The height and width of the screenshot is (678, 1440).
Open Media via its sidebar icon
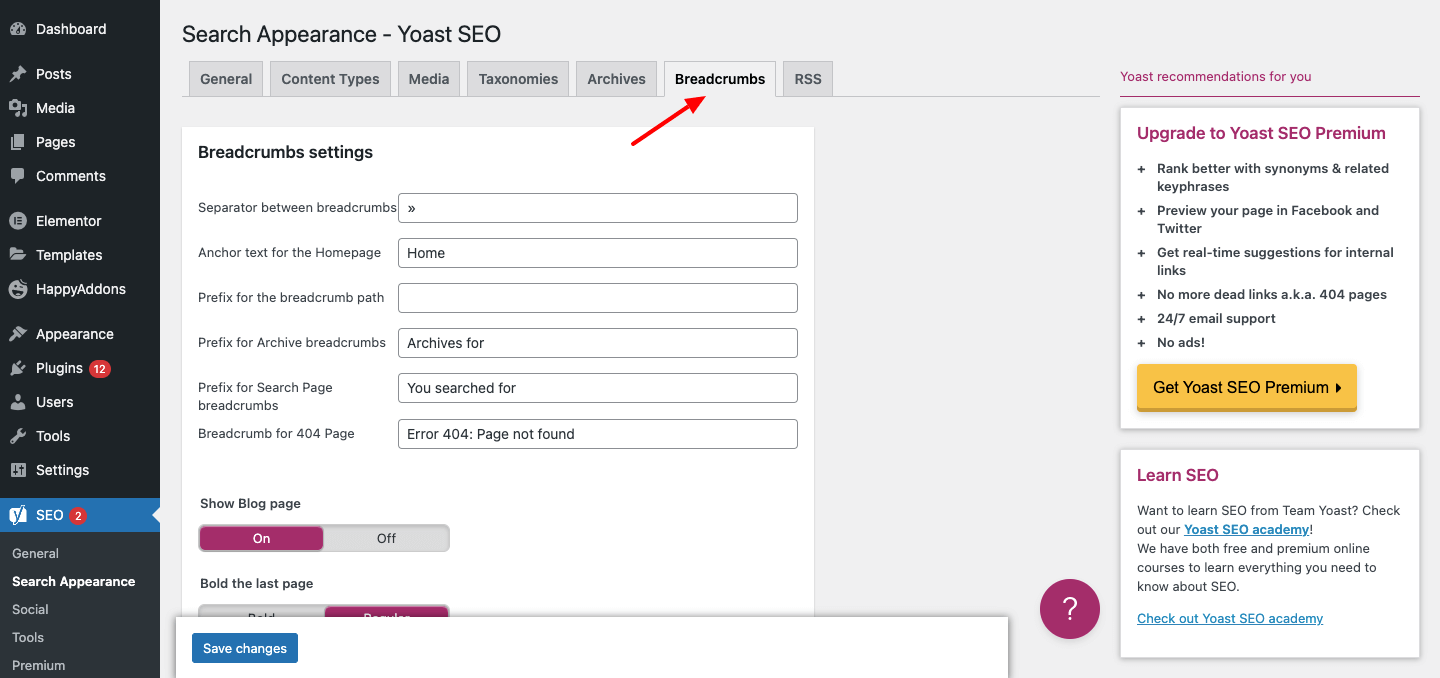click(x=18, y=108)
